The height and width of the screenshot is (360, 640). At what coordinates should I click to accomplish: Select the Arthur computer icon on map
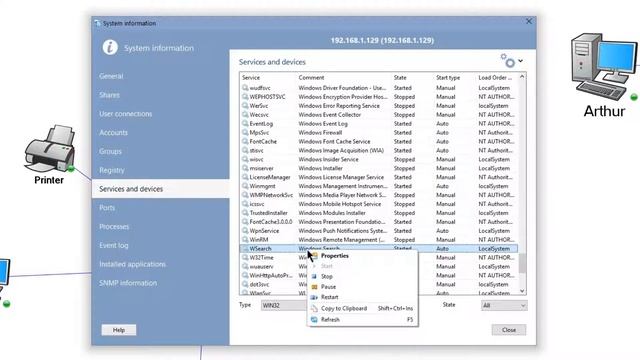(604, 66)
